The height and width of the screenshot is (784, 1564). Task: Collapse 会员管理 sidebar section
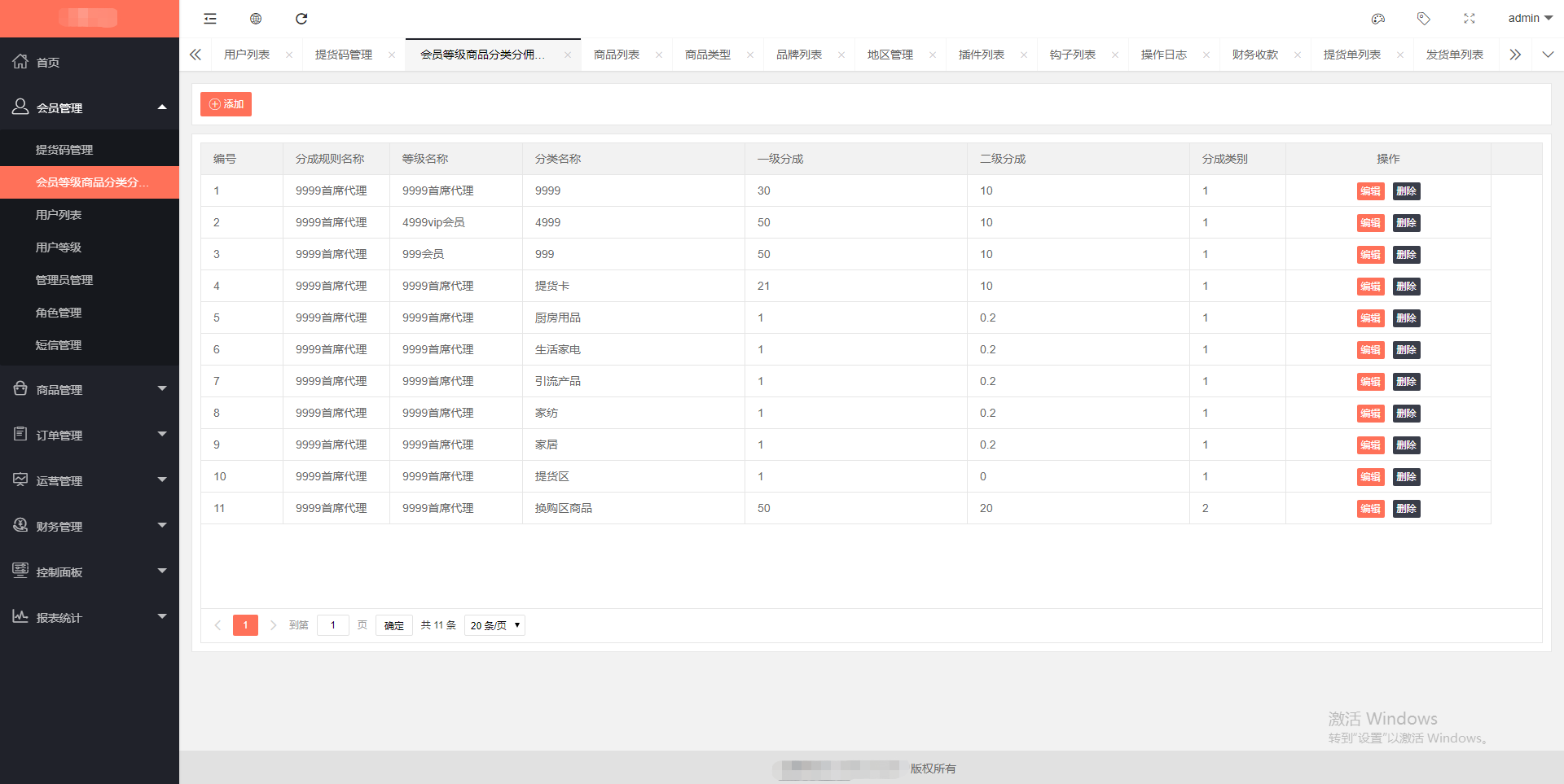(x=90, y=107)
